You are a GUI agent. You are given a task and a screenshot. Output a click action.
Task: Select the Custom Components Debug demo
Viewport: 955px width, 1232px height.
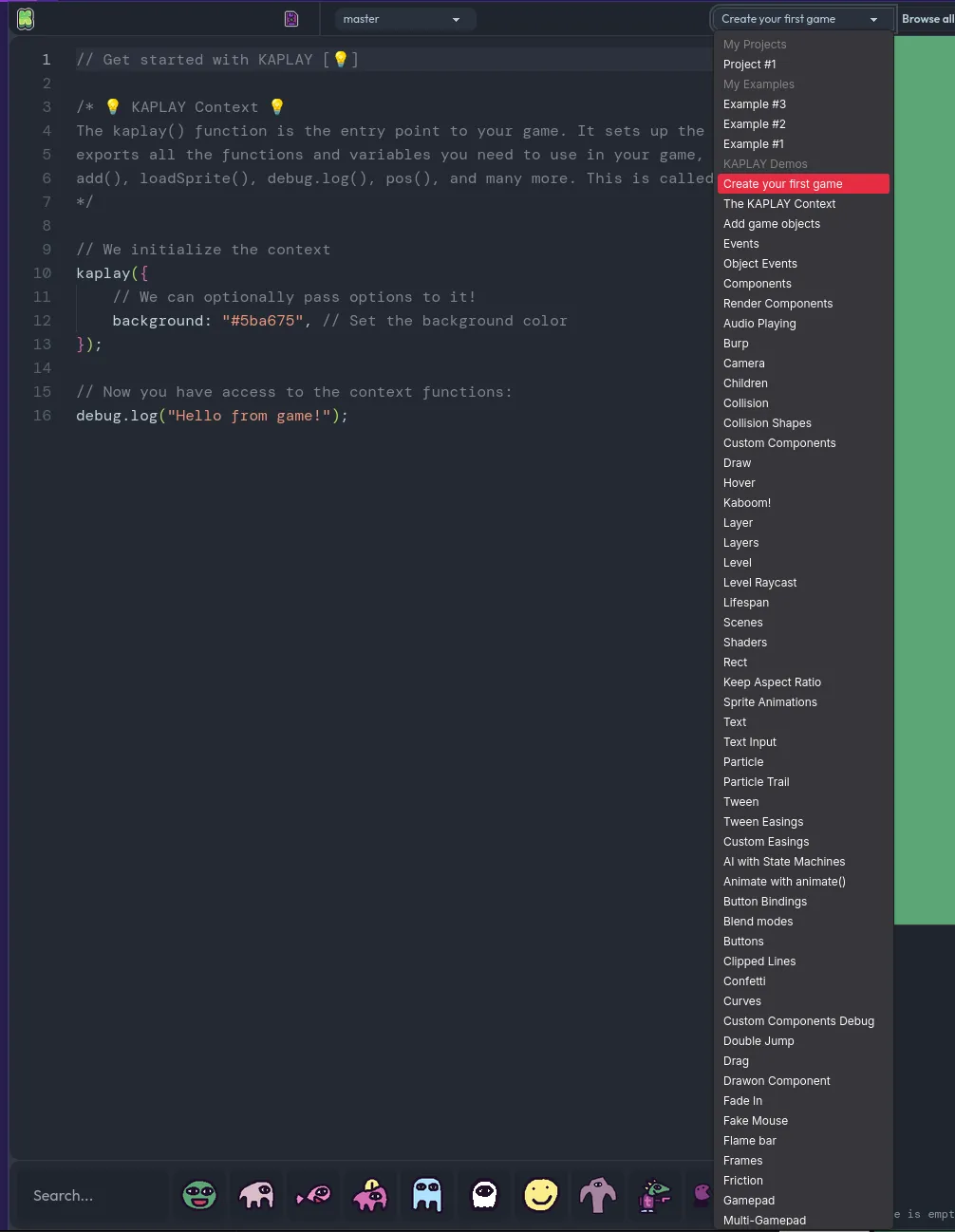tap(803, 1021)
